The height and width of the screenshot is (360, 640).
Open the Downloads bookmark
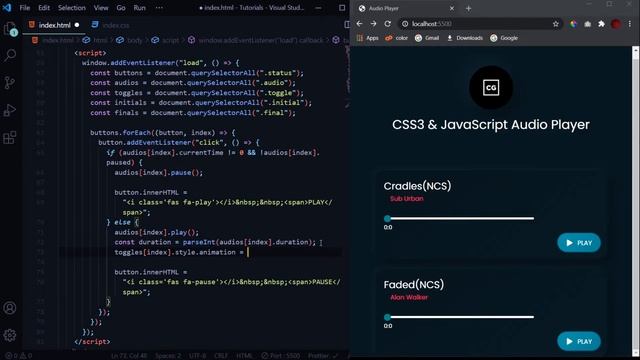(x=465, y=38)
